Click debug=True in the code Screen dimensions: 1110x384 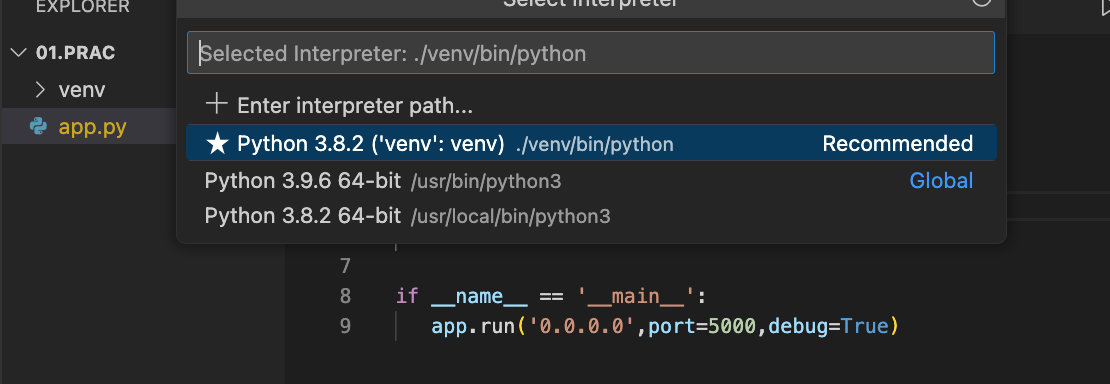[x=828, y=326]
